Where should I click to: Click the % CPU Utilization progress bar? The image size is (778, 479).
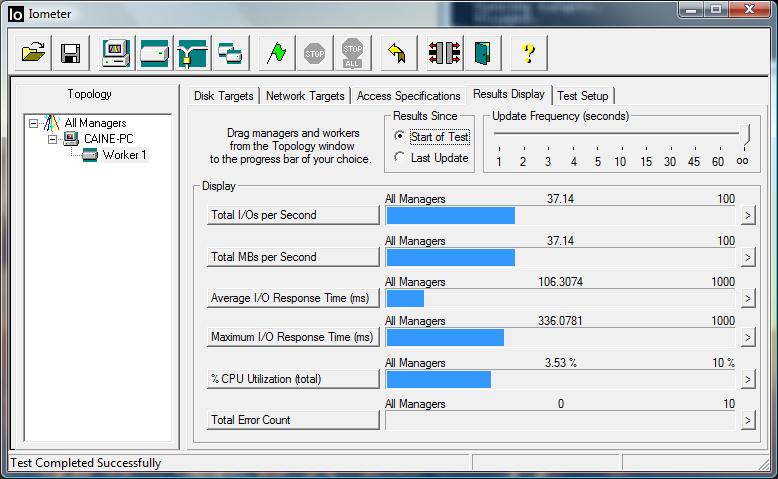point(560,380)
